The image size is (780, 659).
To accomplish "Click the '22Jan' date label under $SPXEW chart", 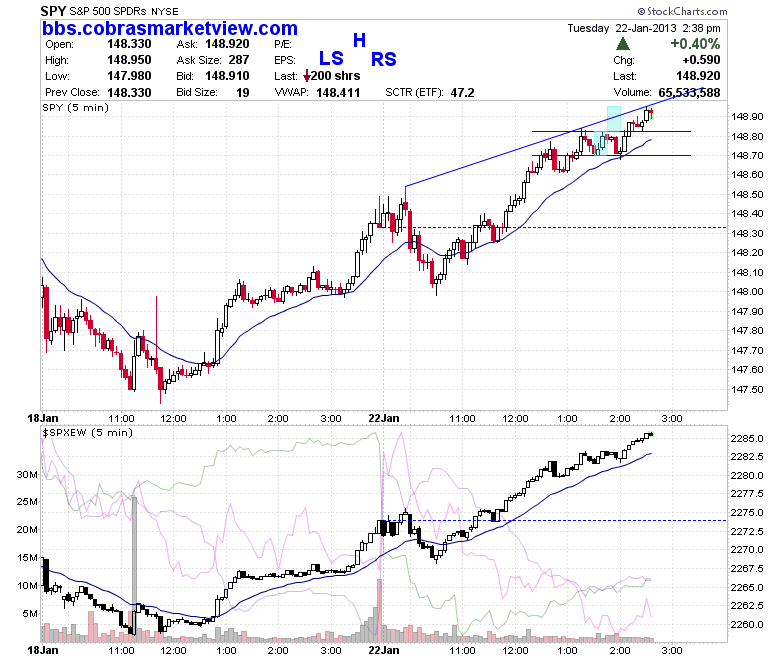I will click(x=384, y=650).
